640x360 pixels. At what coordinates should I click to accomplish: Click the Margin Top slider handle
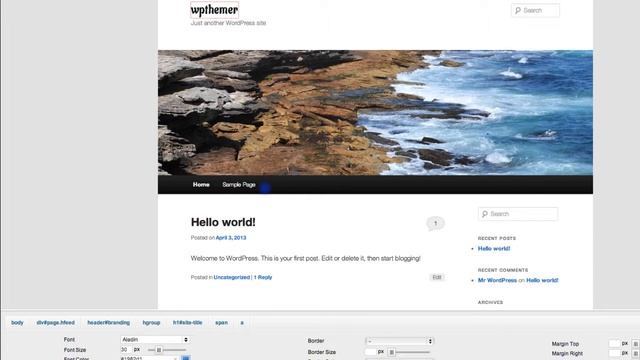coord(636,344)
